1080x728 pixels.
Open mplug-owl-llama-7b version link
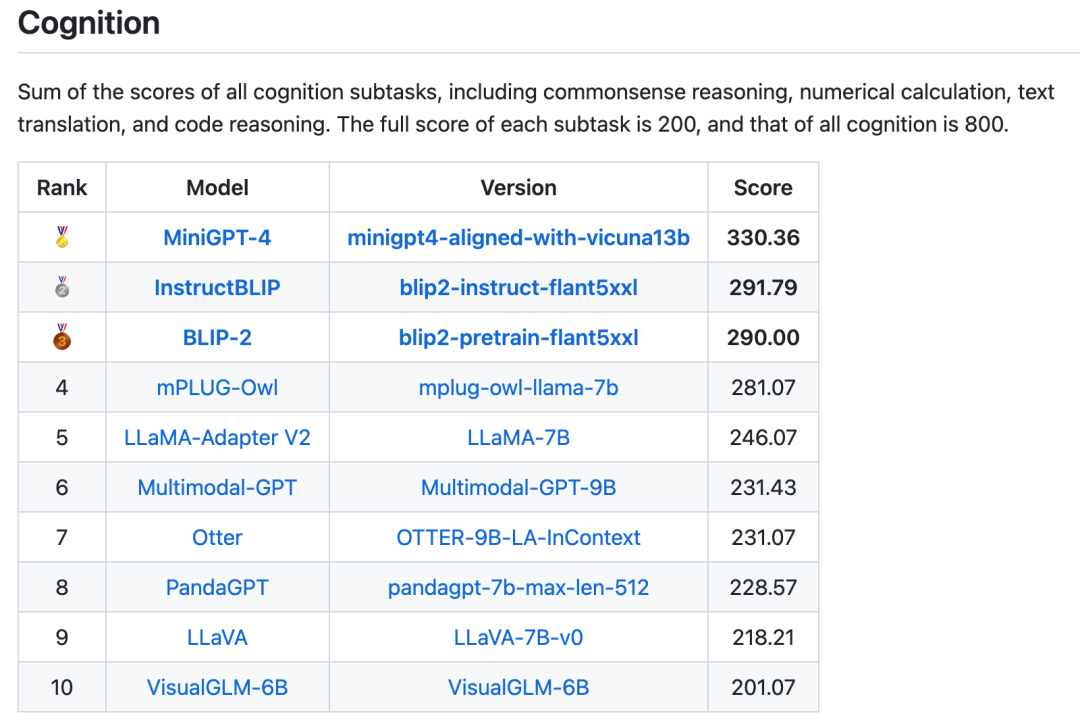pos(518,388)
